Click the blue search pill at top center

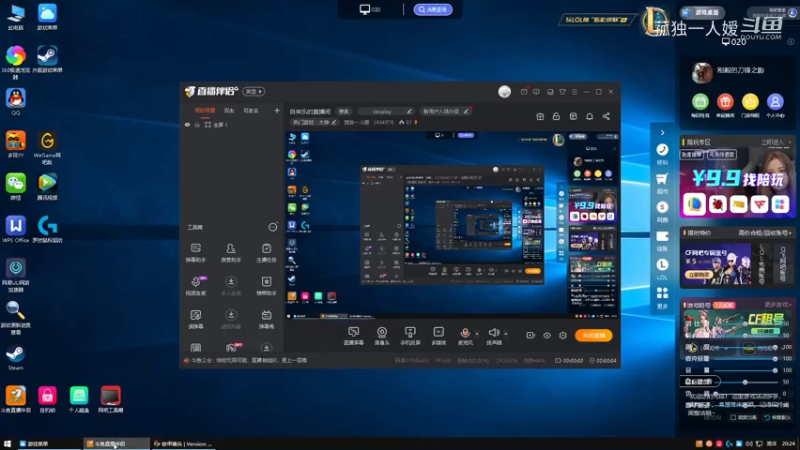[x=433, y=9]
